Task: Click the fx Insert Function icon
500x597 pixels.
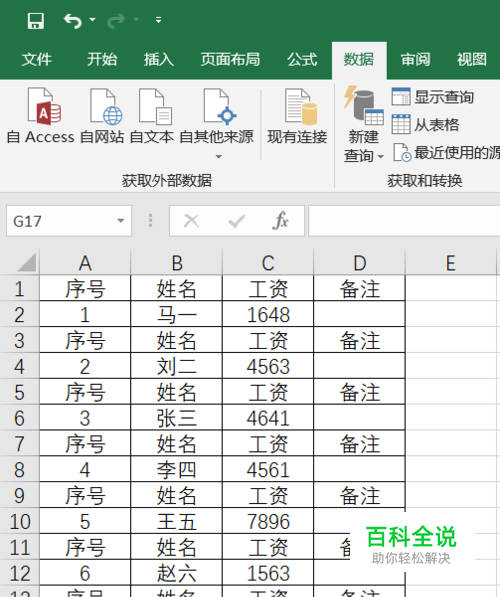Action: coord(281,221)
